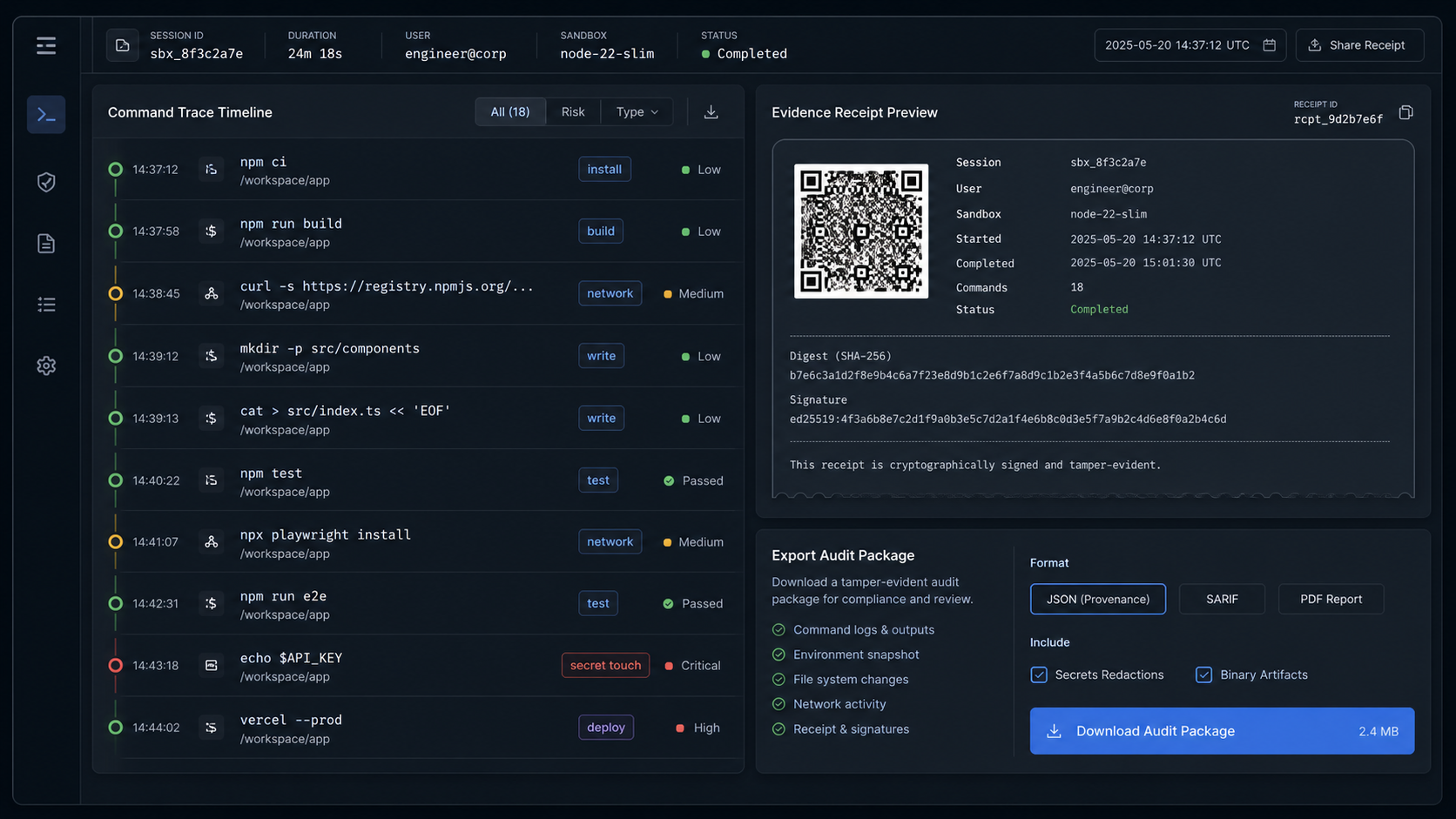1456x819 pixels.
Task: Open the list view sidebar icon
Action: 46,304
